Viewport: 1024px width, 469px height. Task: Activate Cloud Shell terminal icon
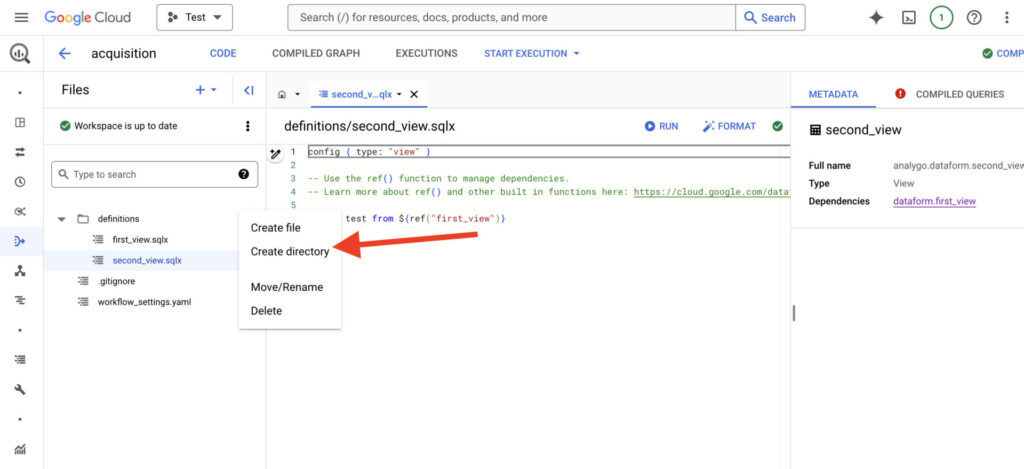coord(908,18)
